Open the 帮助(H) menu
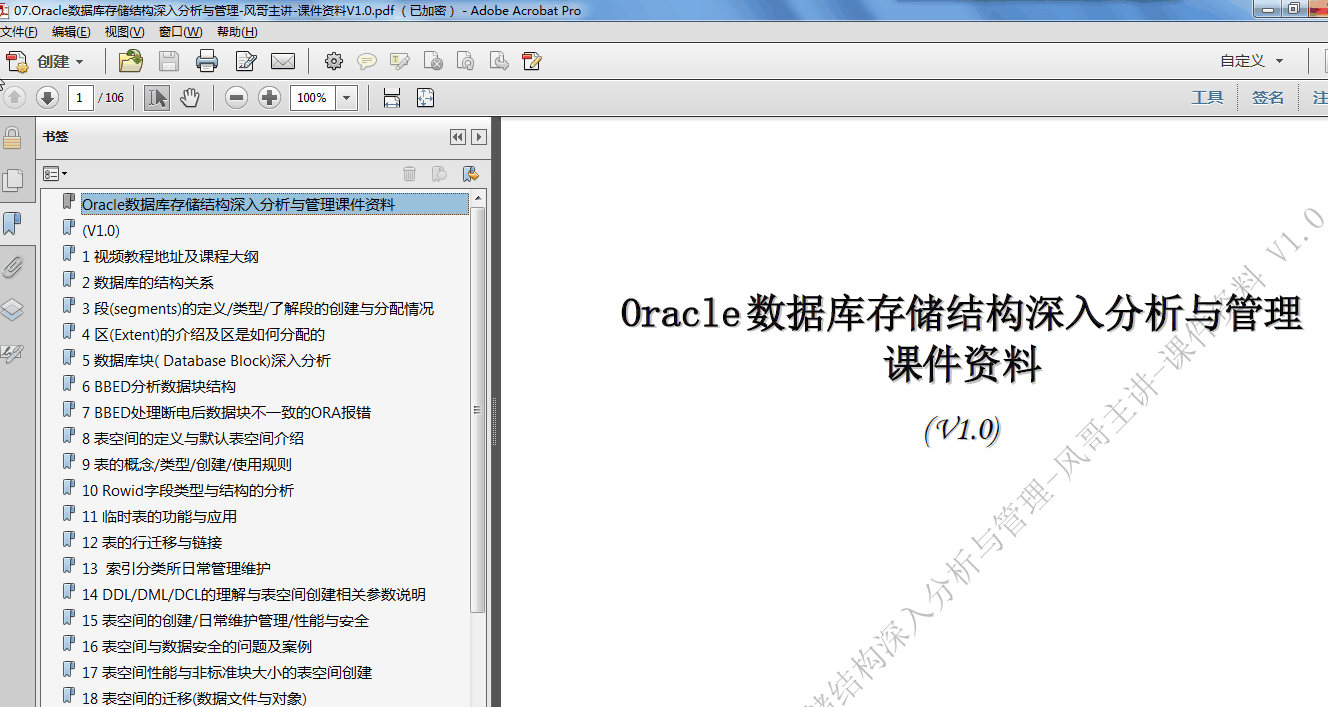 pyautogui.click(x=237, y=32)
